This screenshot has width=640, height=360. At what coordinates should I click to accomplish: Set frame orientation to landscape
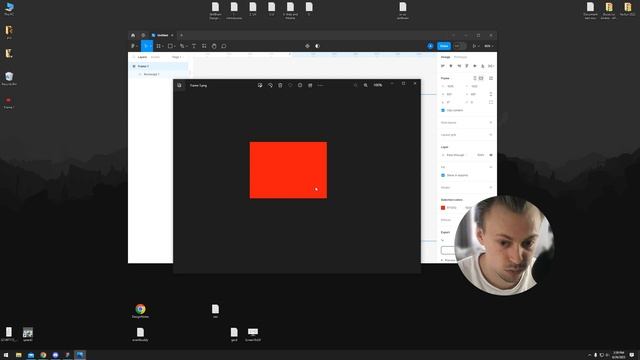[481, 78]
